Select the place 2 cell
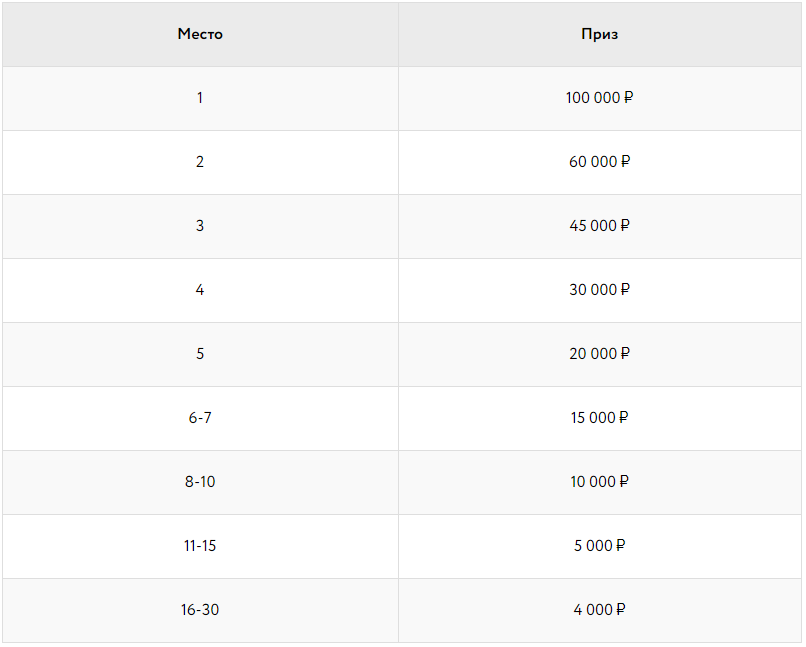806x647 pixels. 200,162
